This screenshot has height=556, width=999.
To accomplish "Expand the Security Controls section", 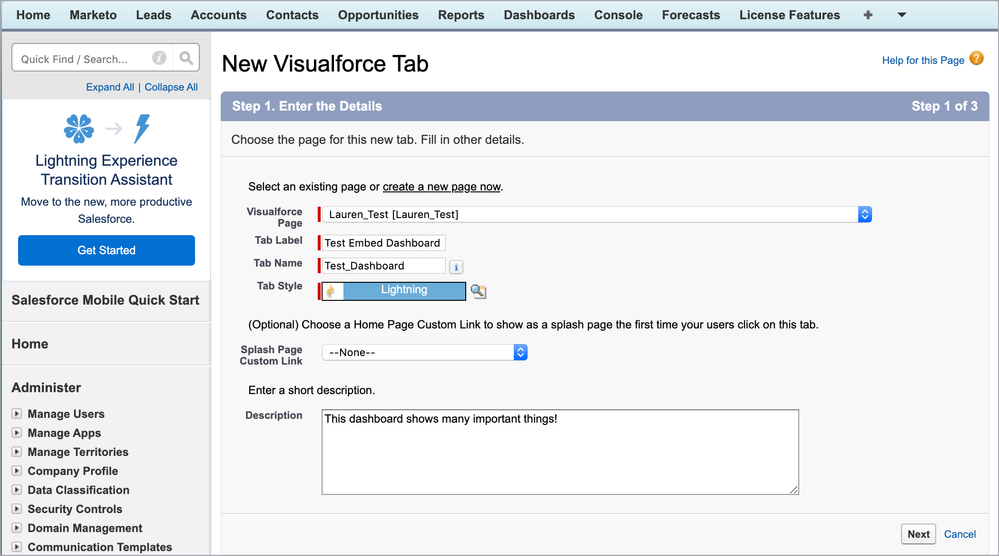I will (17, 509).
